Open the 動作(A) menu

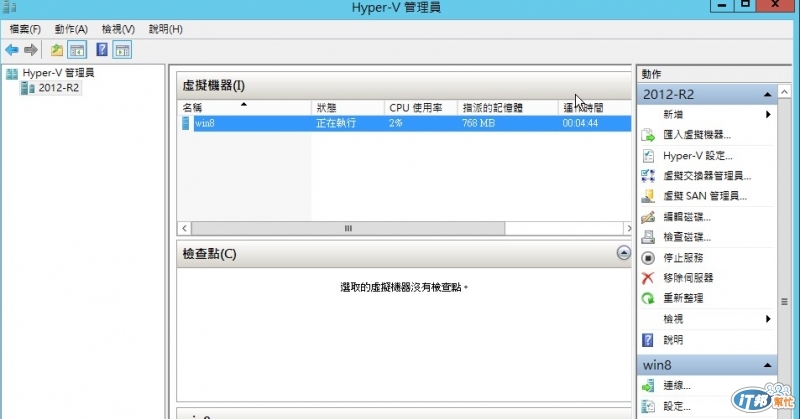[x=71, y=29]
